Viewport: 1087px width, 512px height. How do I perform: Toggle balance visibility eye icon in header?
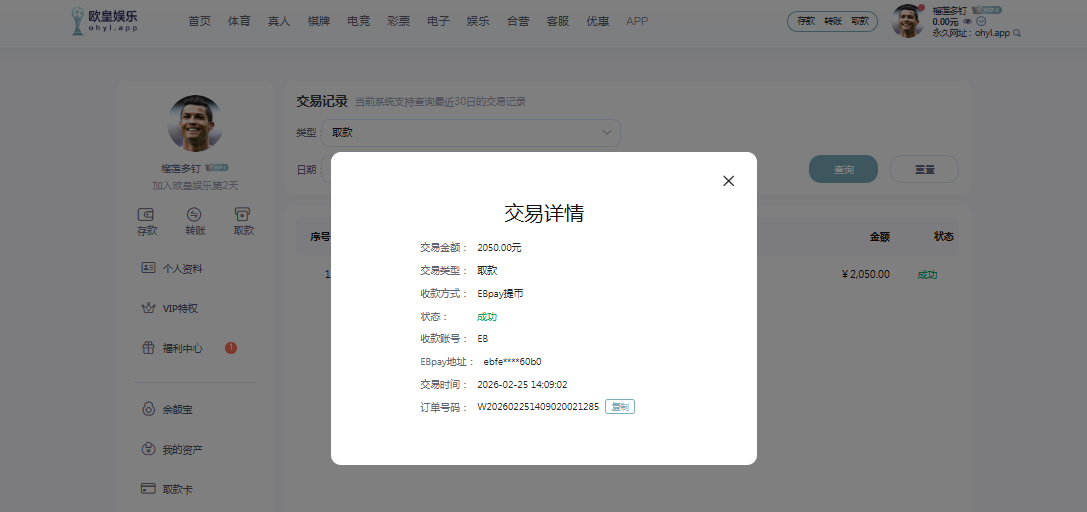coord(967,21)
